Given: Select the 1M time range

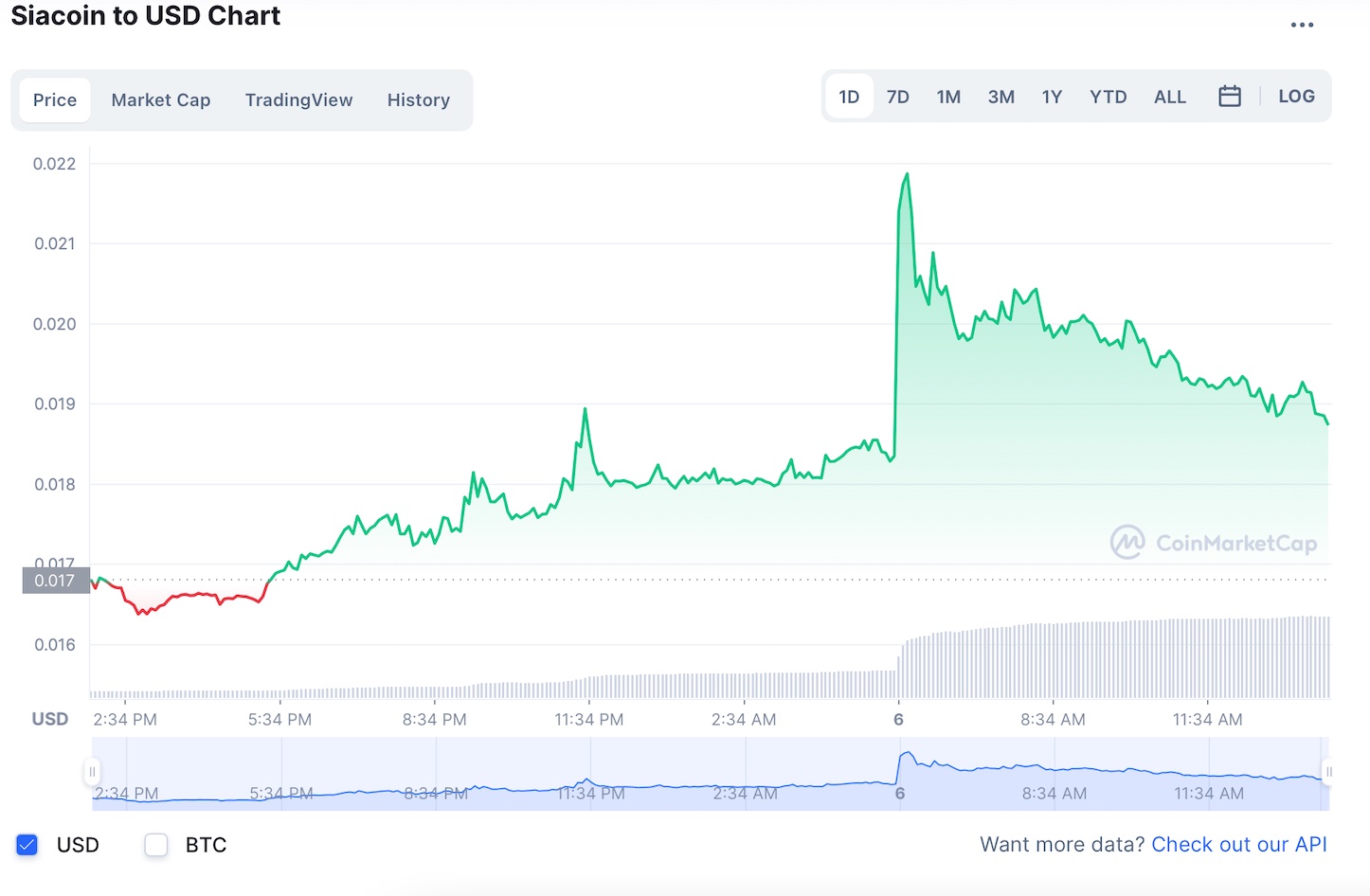Looking at the screenshot, I should coord(948,96).
